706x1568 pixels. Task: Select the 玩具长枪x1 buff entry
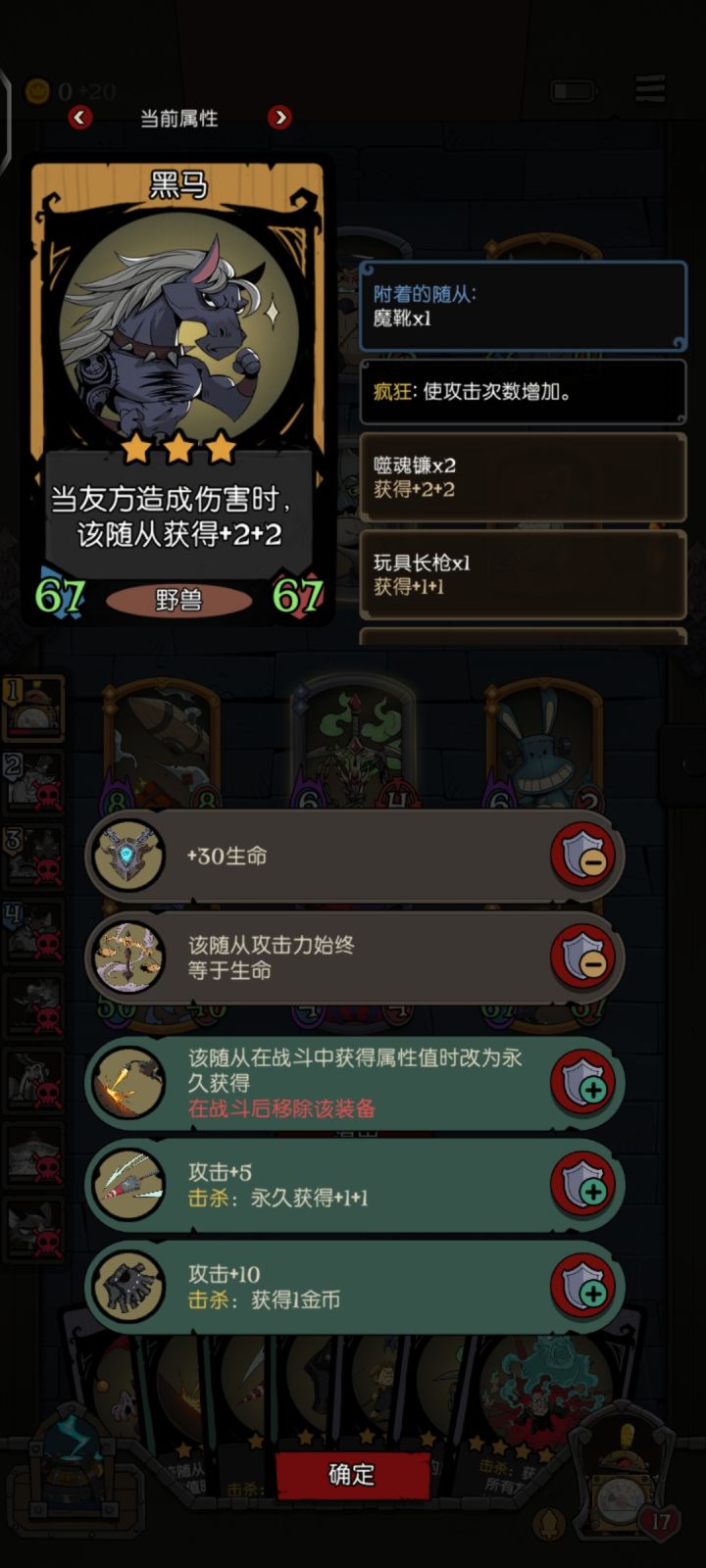click(523, 574)
